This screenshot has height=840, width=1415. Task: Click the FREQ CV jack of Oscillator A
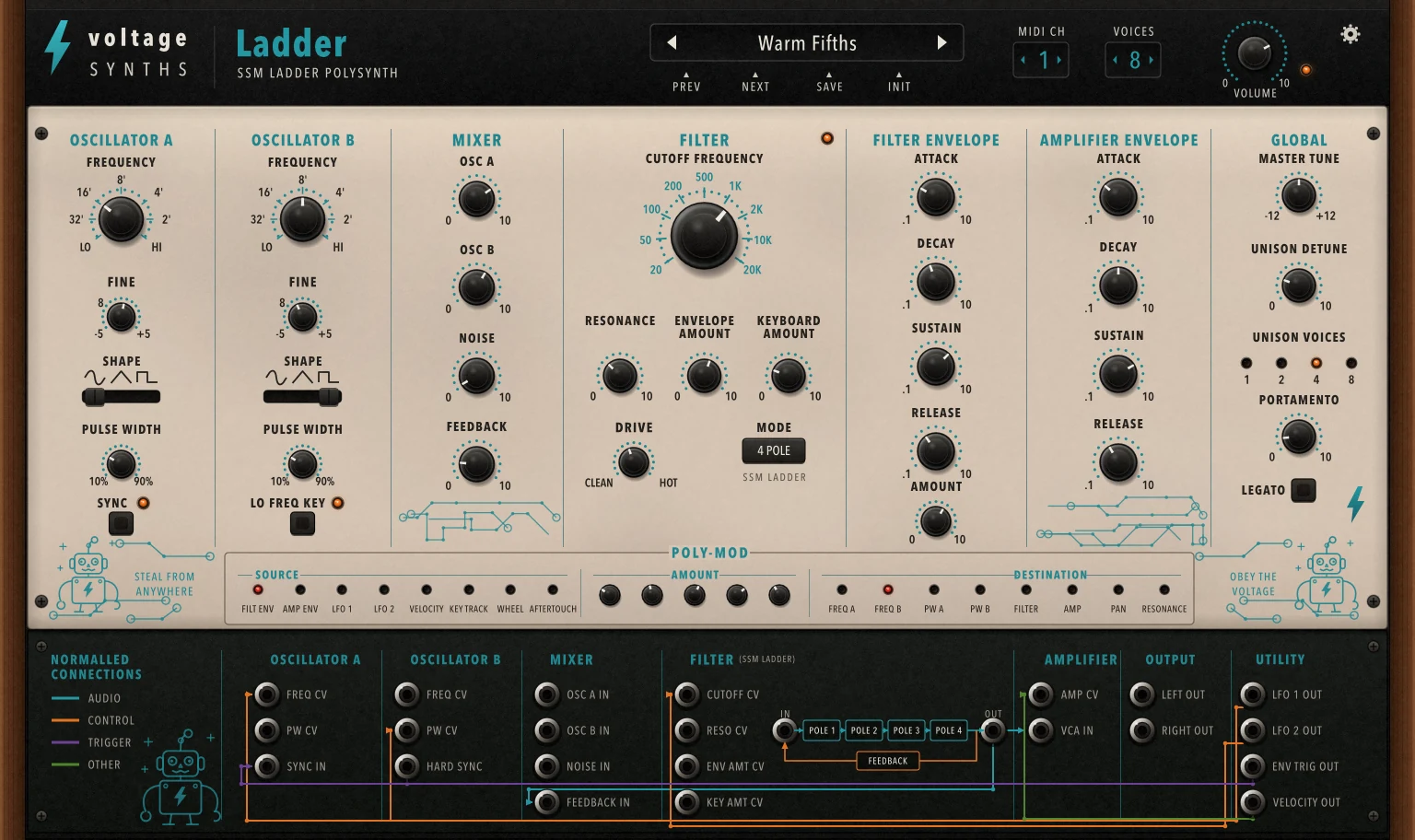[267, 694]
